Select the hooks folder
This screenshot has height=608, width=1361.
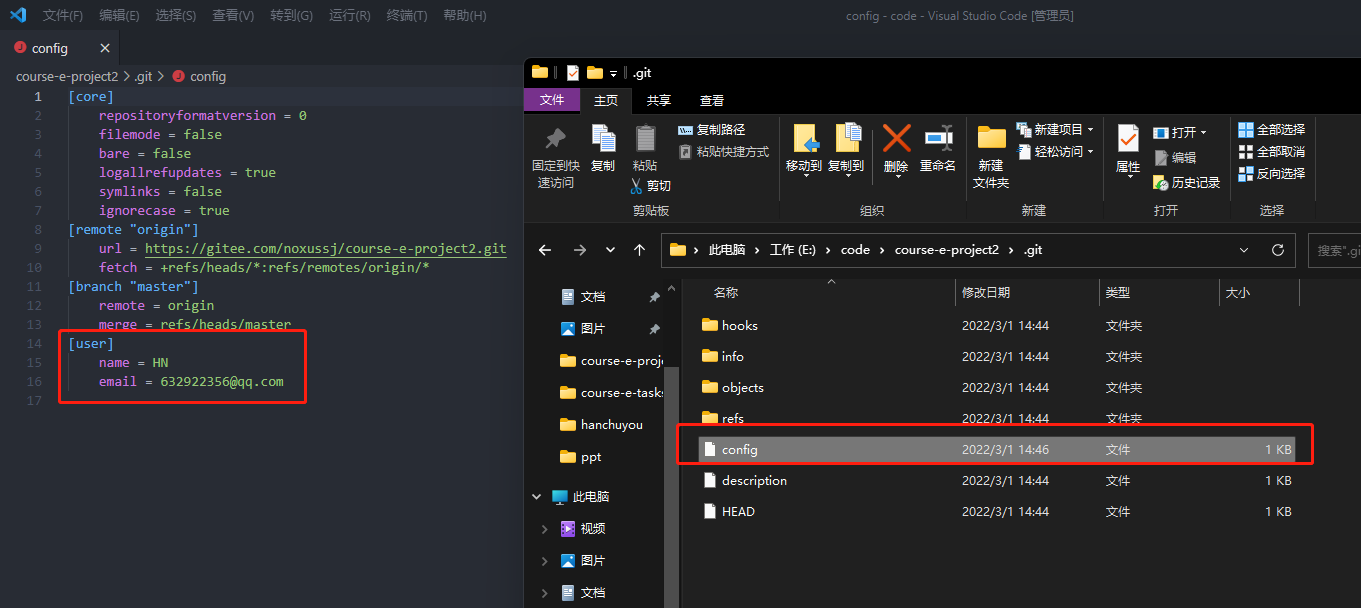[740, 326]
